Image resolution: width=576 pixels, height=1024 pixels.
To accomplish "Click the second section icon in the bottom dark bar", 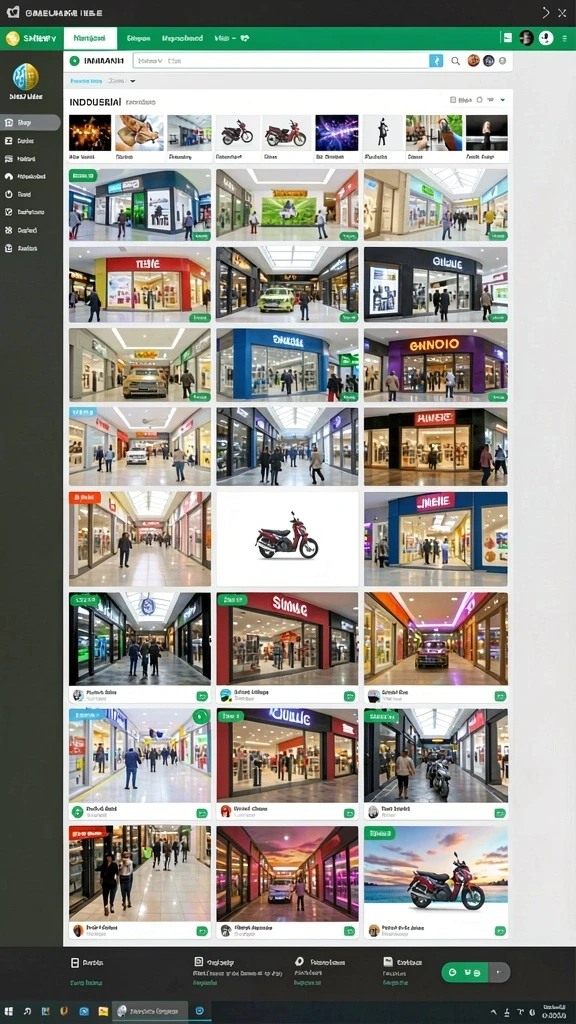I will pyautogui.click(x=199, y=962).
